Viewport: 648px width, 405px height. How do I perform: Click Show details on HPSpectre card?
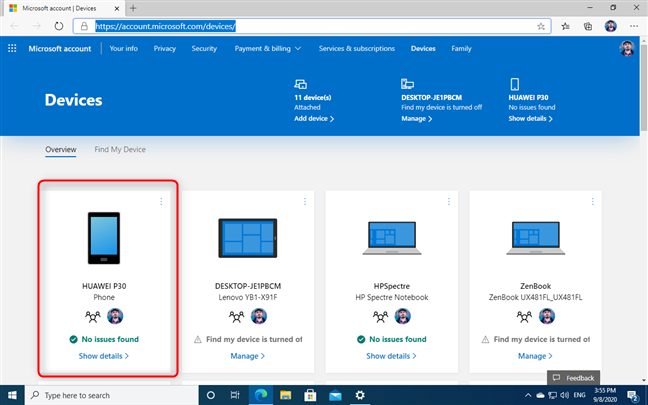[x=391, y=356]
